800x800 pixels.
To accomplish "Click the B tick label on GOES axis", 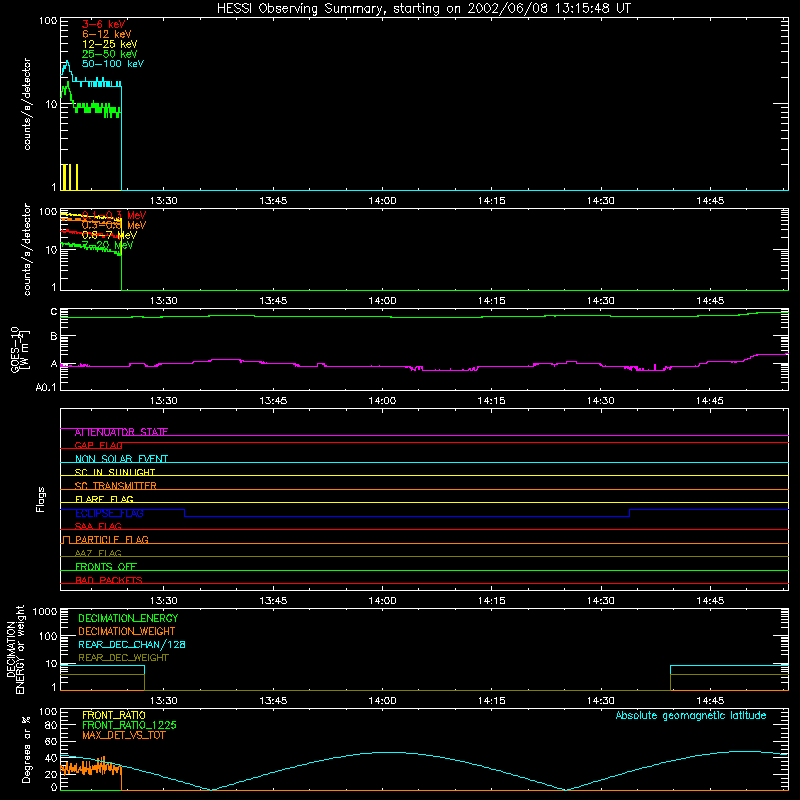I will point(54,336).
